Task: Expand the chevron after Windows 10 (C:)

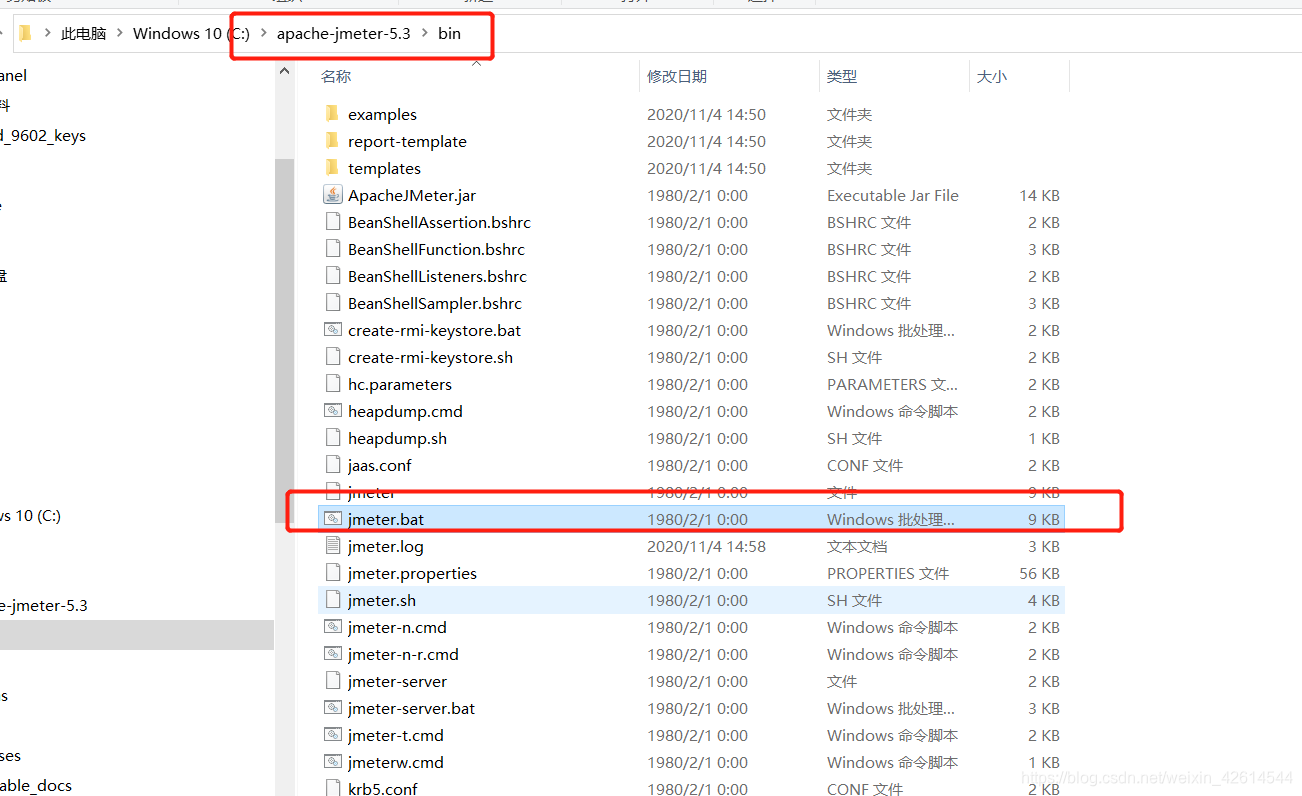Action: click(x=264, y=33)
